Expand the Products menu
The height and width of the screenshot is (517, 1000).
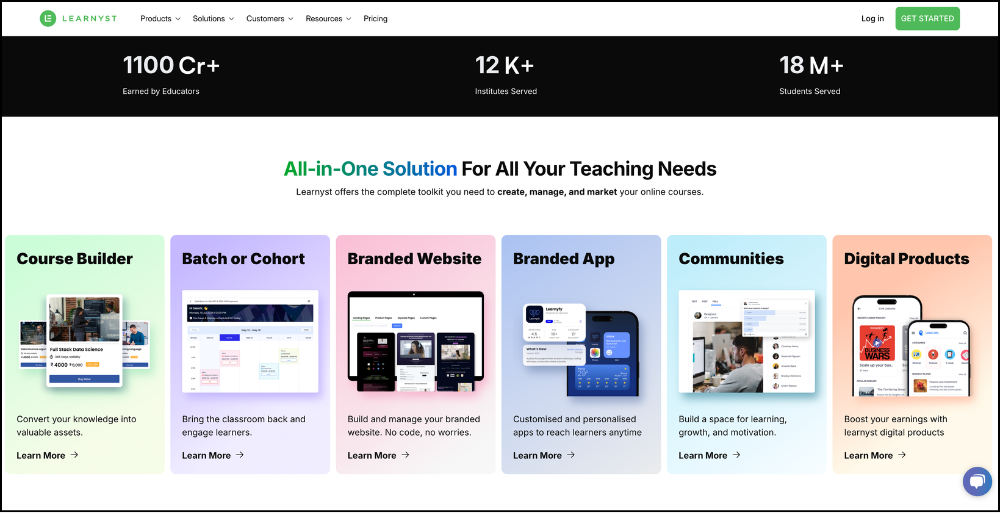click(x=161, y=18)
